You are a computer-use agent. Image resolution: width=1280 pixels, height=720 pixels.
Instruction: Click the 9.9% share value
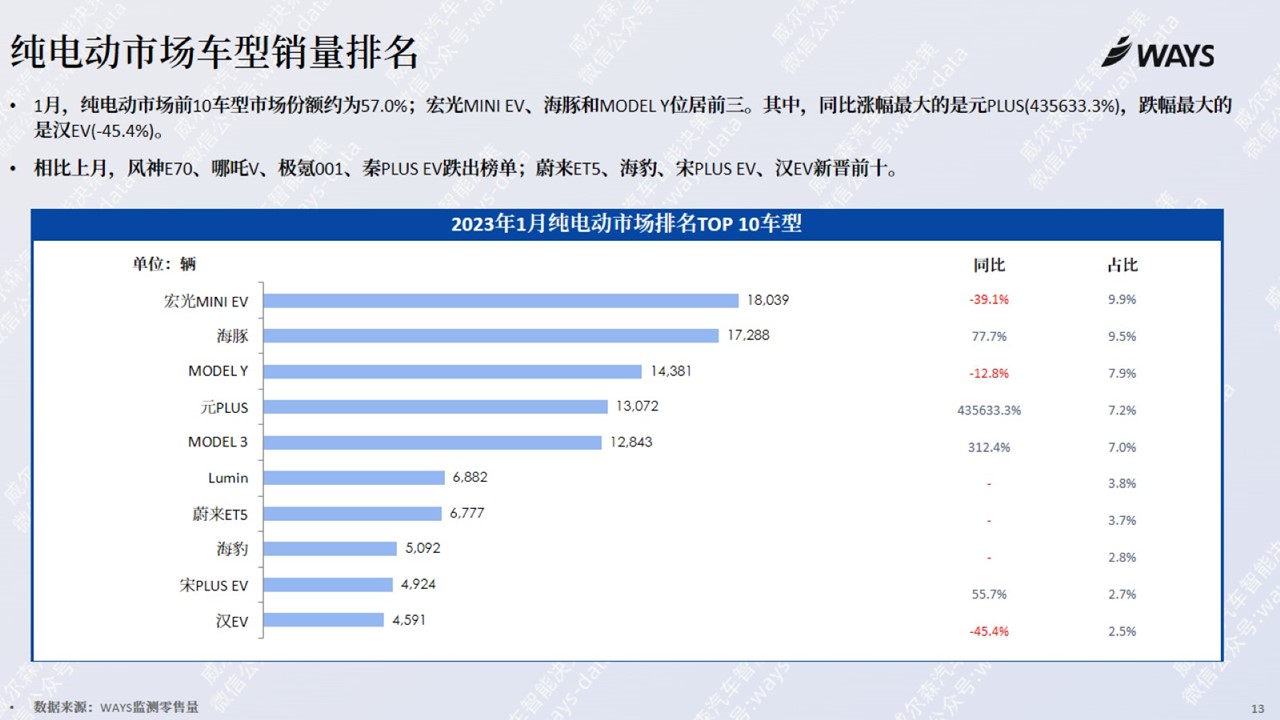pyautogui.click(x=1122, y=299)
